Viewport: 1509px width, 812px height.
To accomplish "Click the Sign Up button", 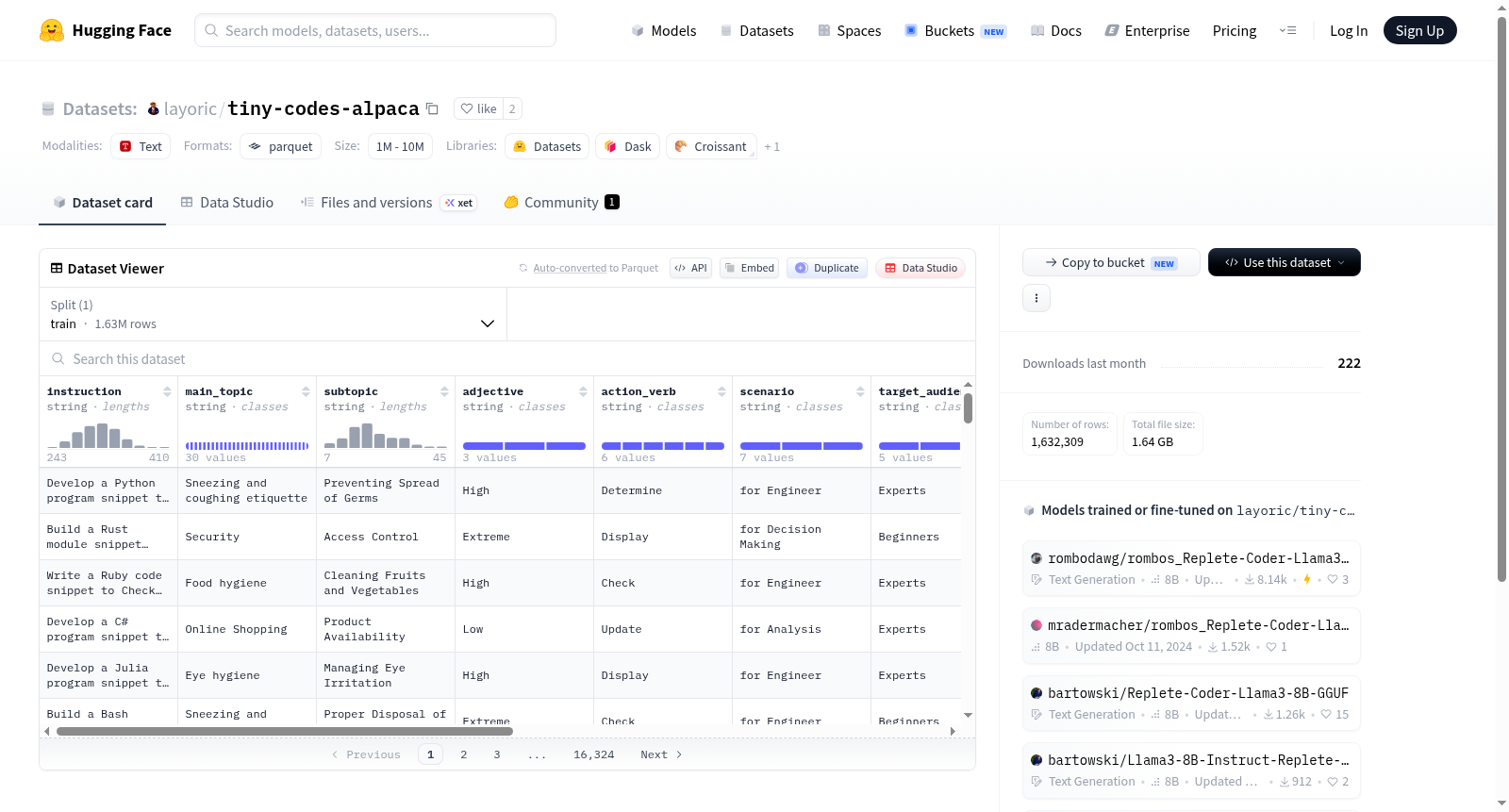I will tap(1419, 30).
